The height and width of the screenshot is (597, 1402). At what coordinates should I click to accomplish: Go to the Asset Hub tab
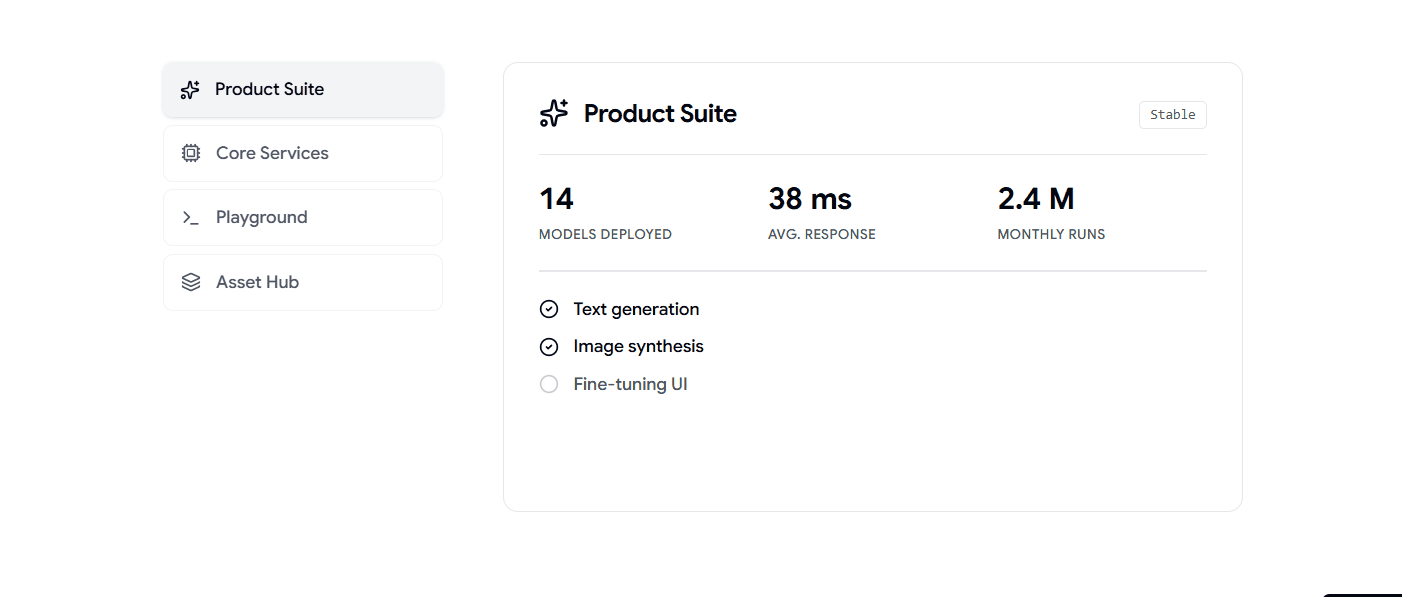[303, 282]
